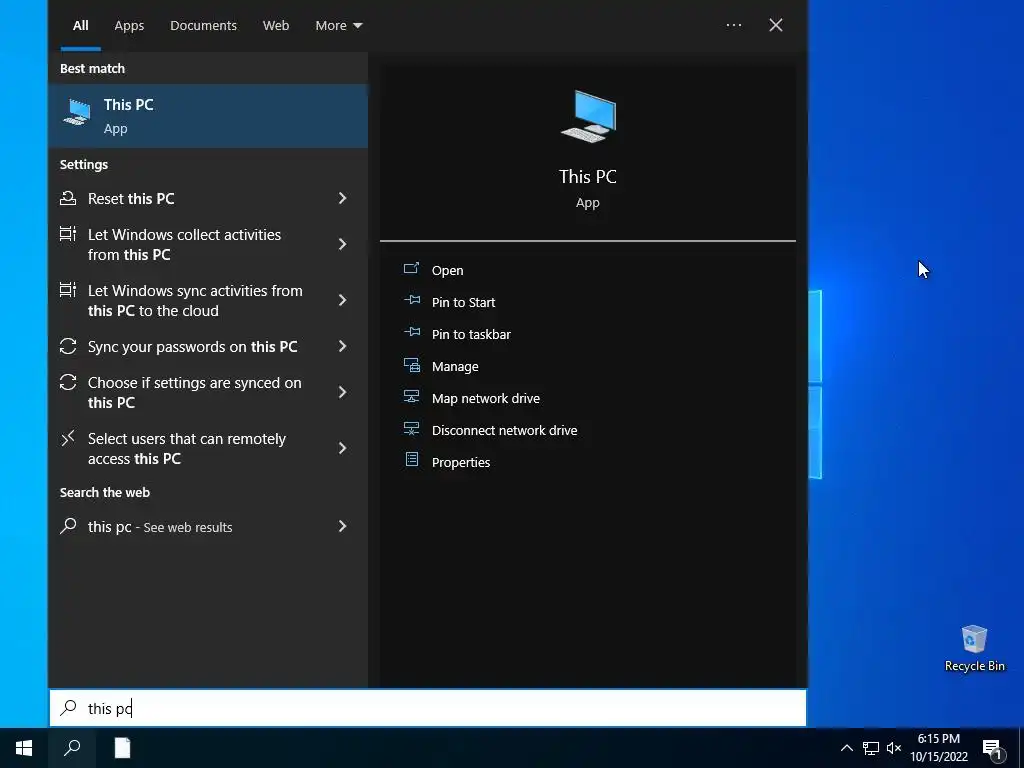Click the Settings section heading
Viewport: 1024px width, 768px height.
pyautogui.click(x=84, y=164)
